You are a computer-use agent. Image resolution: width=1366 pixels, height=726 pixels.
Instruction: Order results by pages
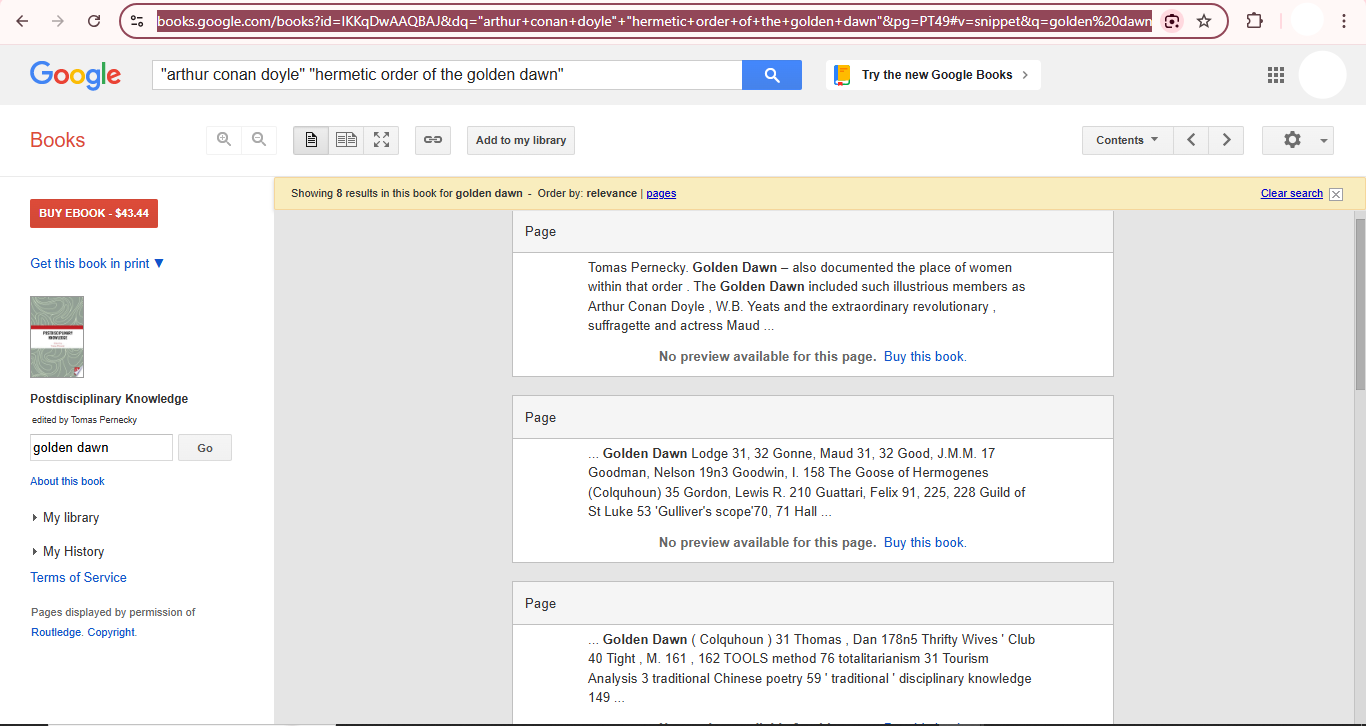[x=661, y=194]
